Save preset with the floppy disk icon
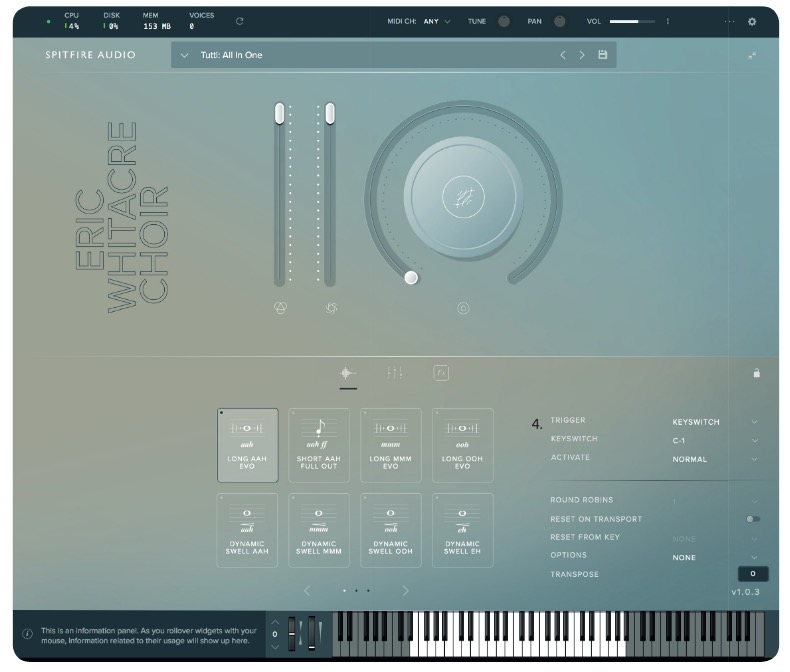This screenshot has height=672, width=790. click(x=602, y=54)
